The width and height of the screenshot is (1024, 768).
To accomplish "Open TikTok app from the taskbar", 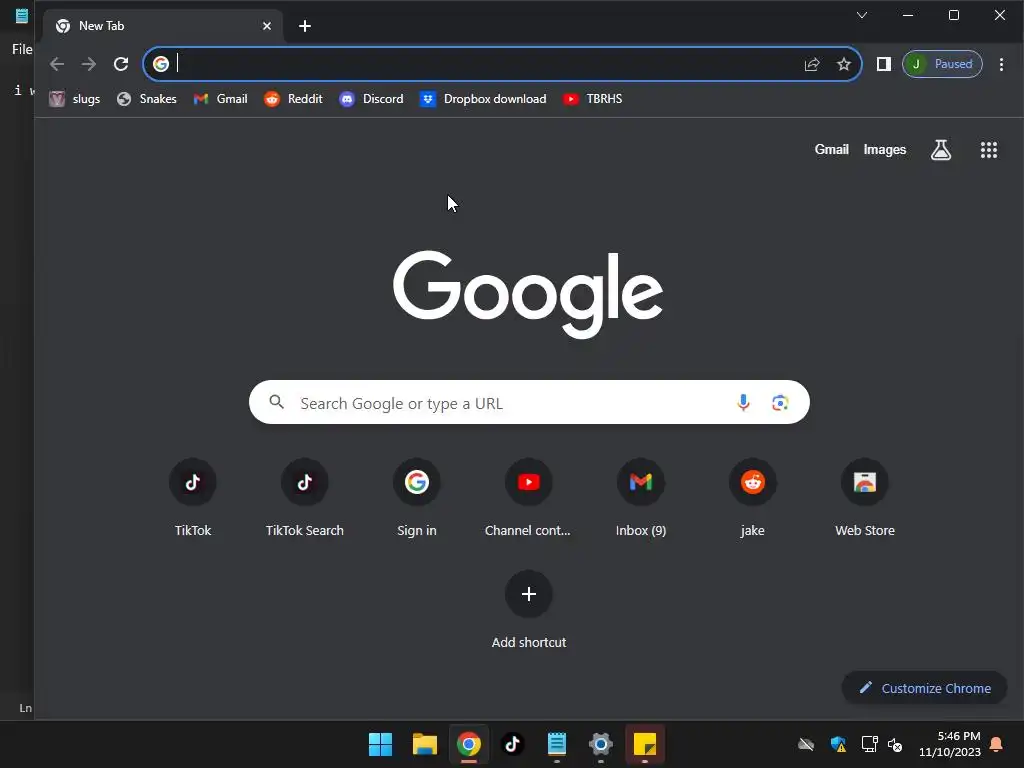I will coord(512,744).
